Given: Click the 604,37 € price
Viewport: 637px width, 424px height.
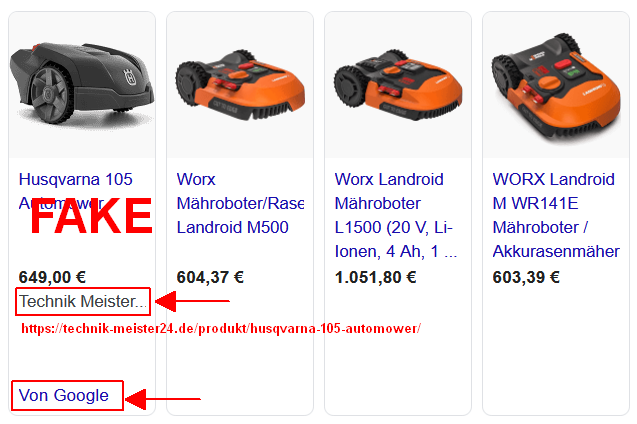Looking at the screenshot, I should tap(210, 277).
